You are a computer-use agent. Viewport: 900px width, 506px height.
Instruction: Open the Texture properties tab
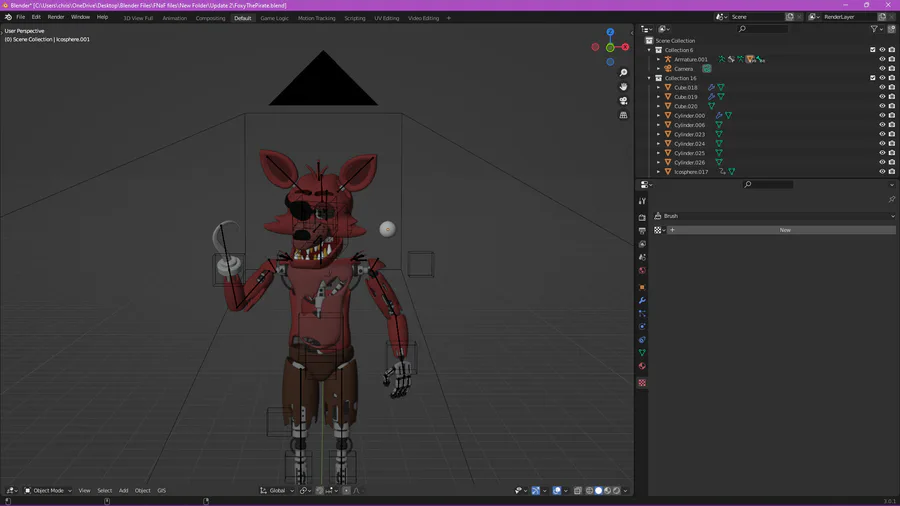click(x=642, y=383)
